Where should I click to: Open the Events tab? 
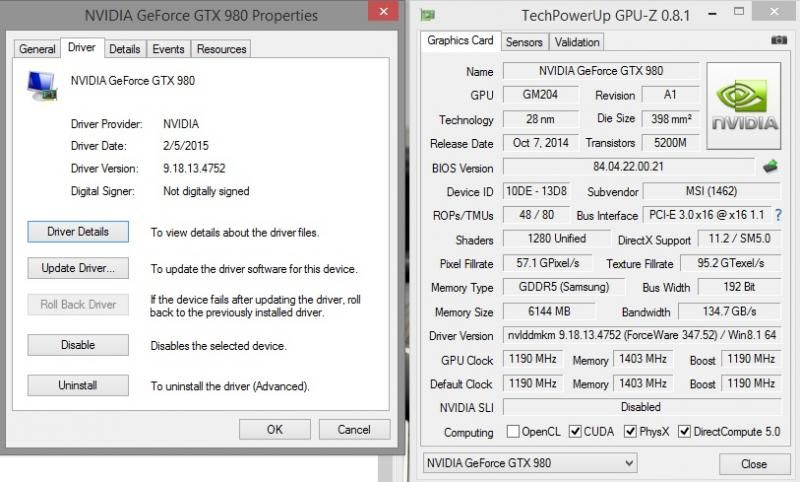pos(168,49)
